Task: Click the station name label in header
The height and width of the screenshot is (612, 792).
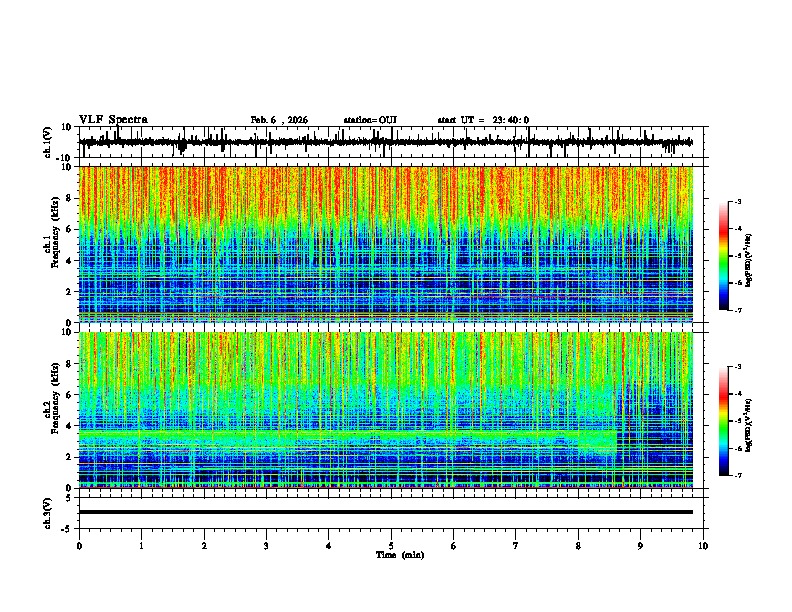Action: coord(370,120)
